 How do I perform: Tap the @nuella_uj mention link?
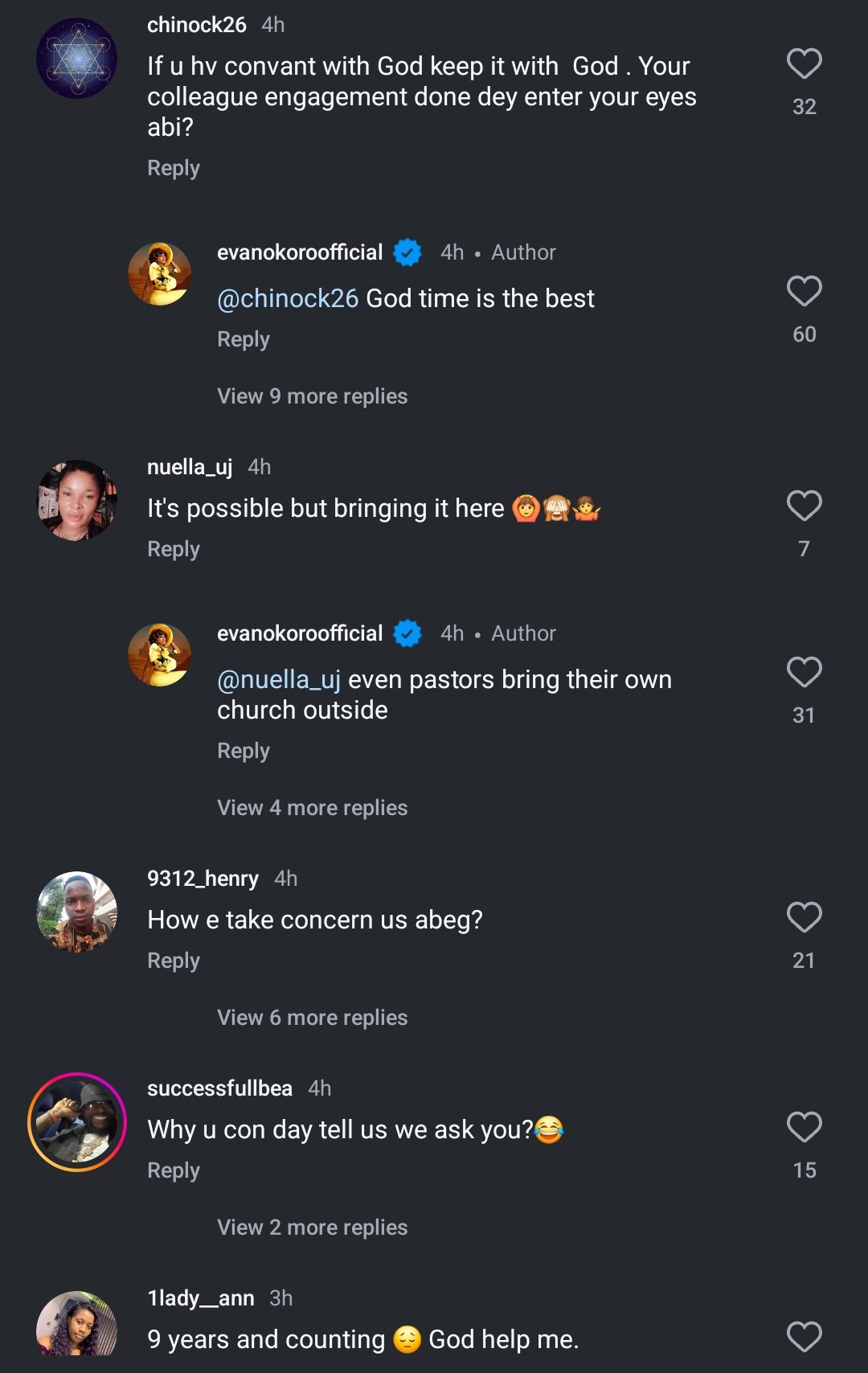point(279,680)
